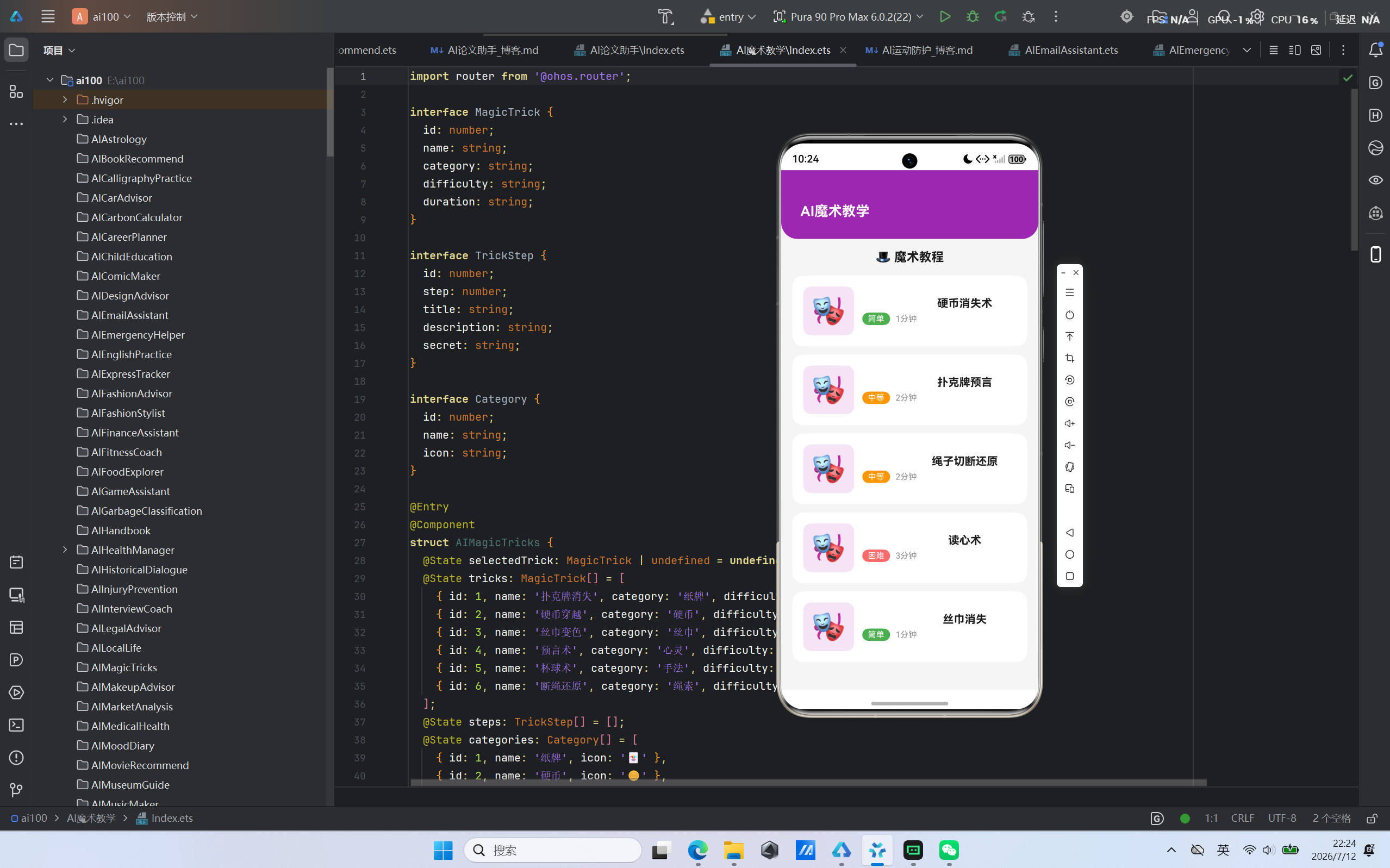Switch editor to code-only view

[1274, 50]
